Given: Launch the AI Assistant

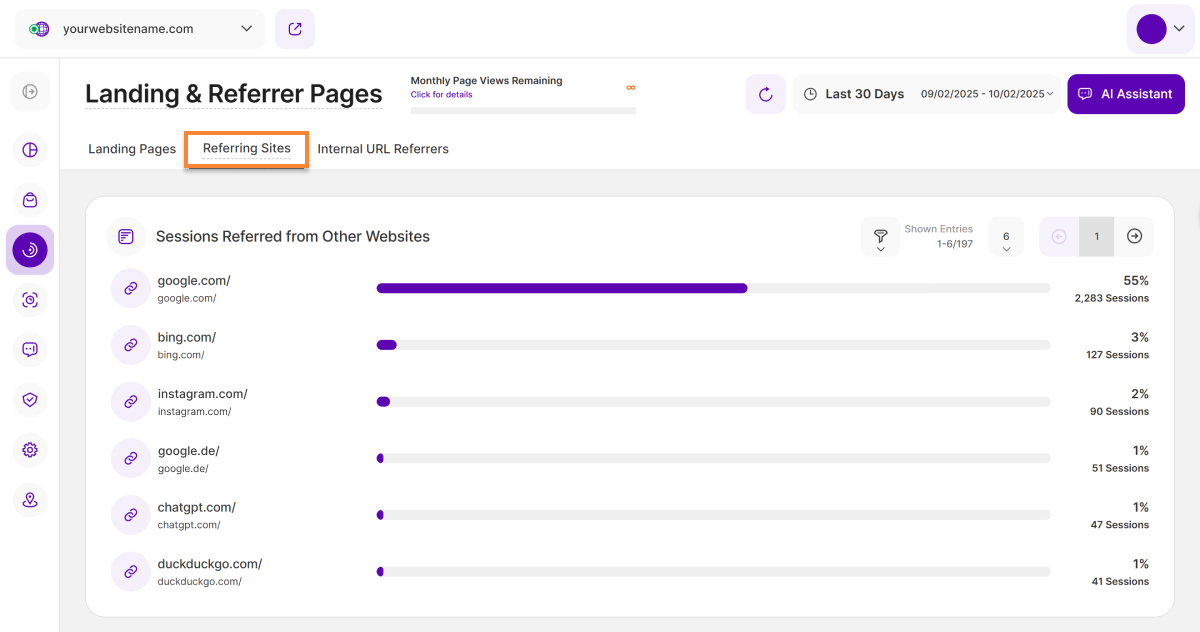Looking at the screenshot, I should click(1126, 94).
